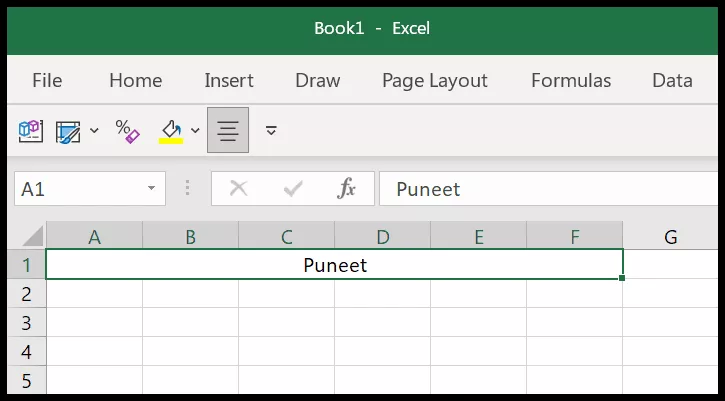Open the Name Box dropdown arrow
This screenshot has height=401, width=725.
(x=151, y=188)
